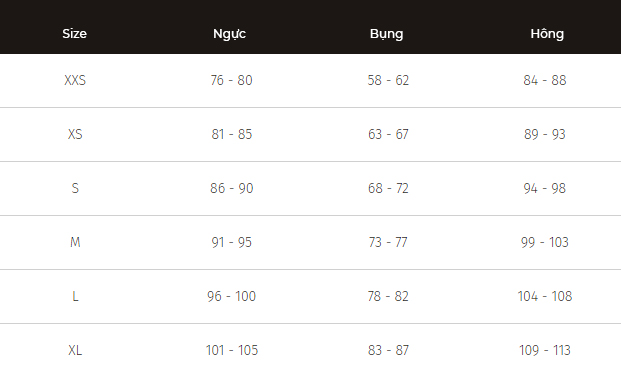Click waist value 58 - 62
This screenshot has height=377, width=621.
coord(388,80)
